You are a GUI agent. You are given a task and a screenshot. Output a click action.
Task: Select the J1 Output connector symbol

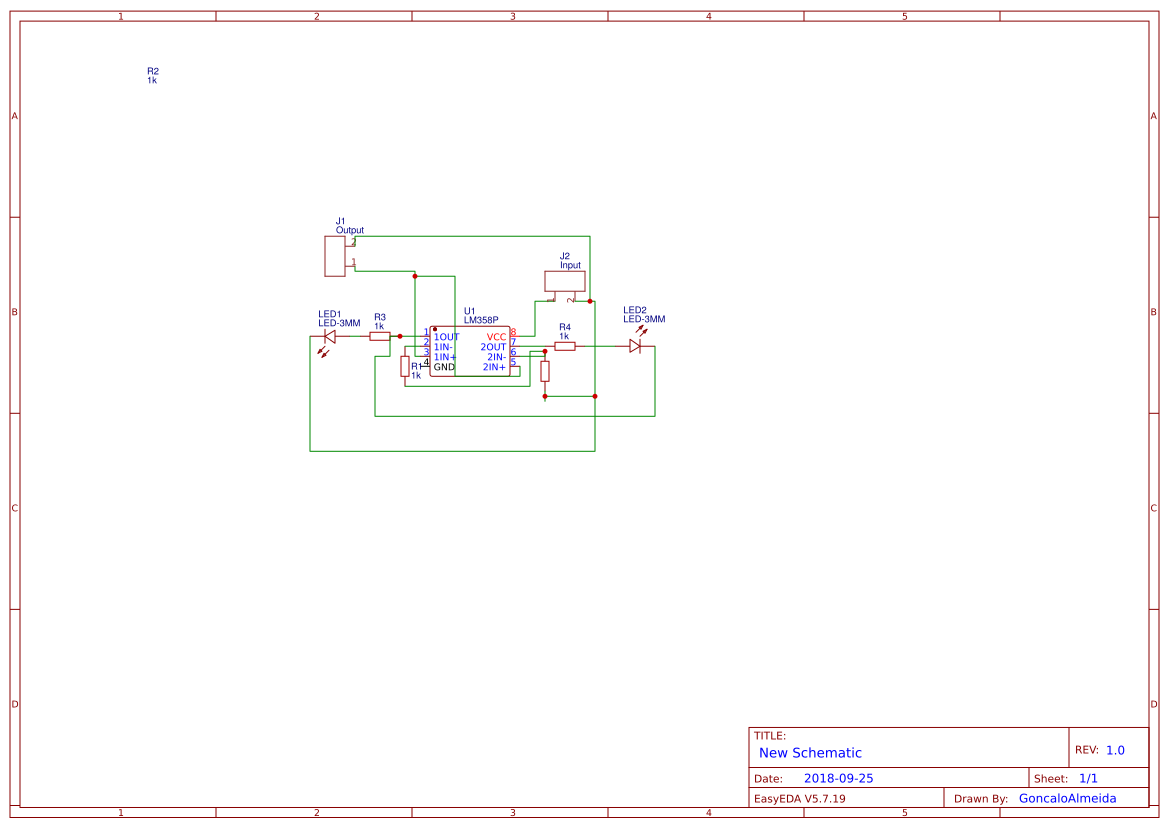[336, 256]
